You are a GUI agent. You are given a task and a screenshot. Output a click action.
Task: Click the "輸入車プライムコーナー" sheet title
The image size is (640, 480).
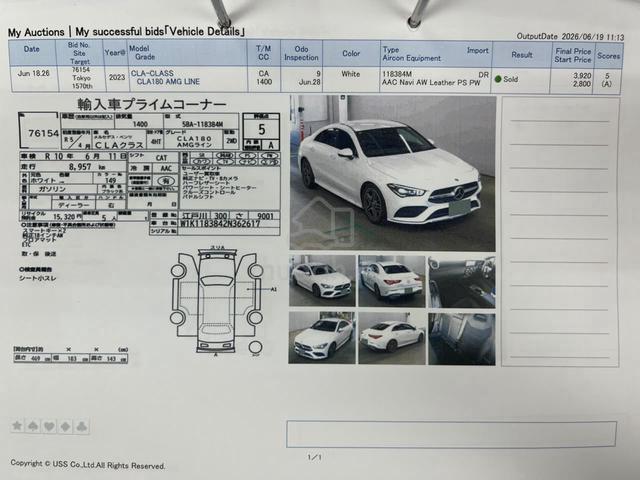(151, 104)
